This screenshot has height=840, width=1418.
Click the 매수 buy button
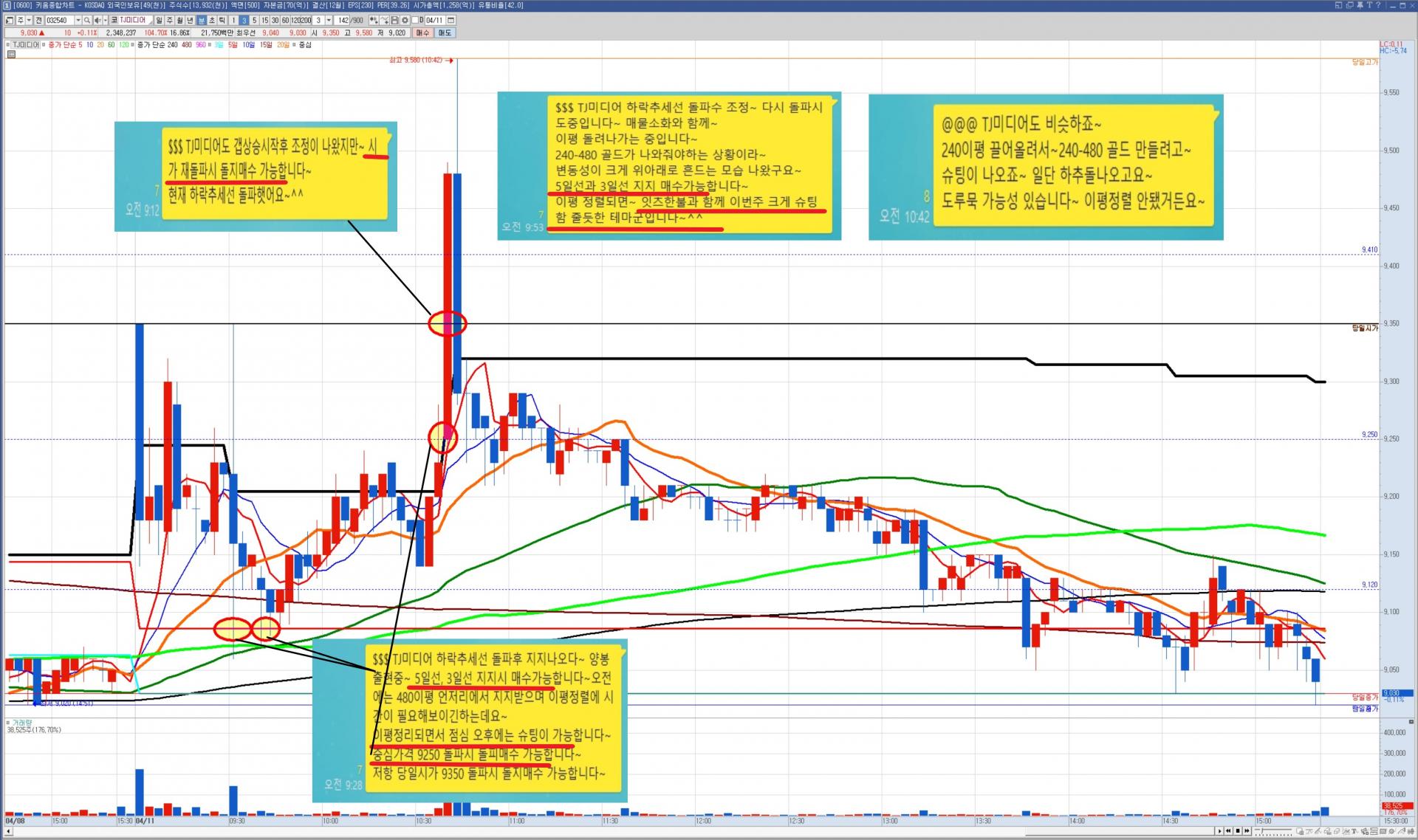422,32
